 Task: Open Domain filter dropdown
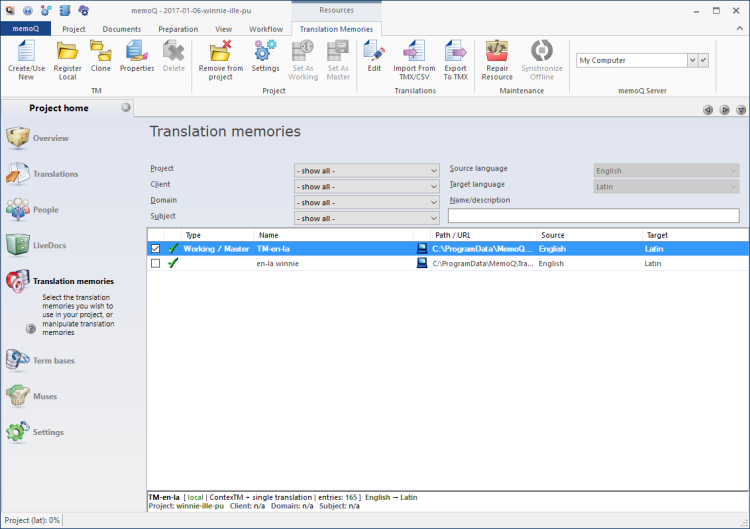(366, 202)
